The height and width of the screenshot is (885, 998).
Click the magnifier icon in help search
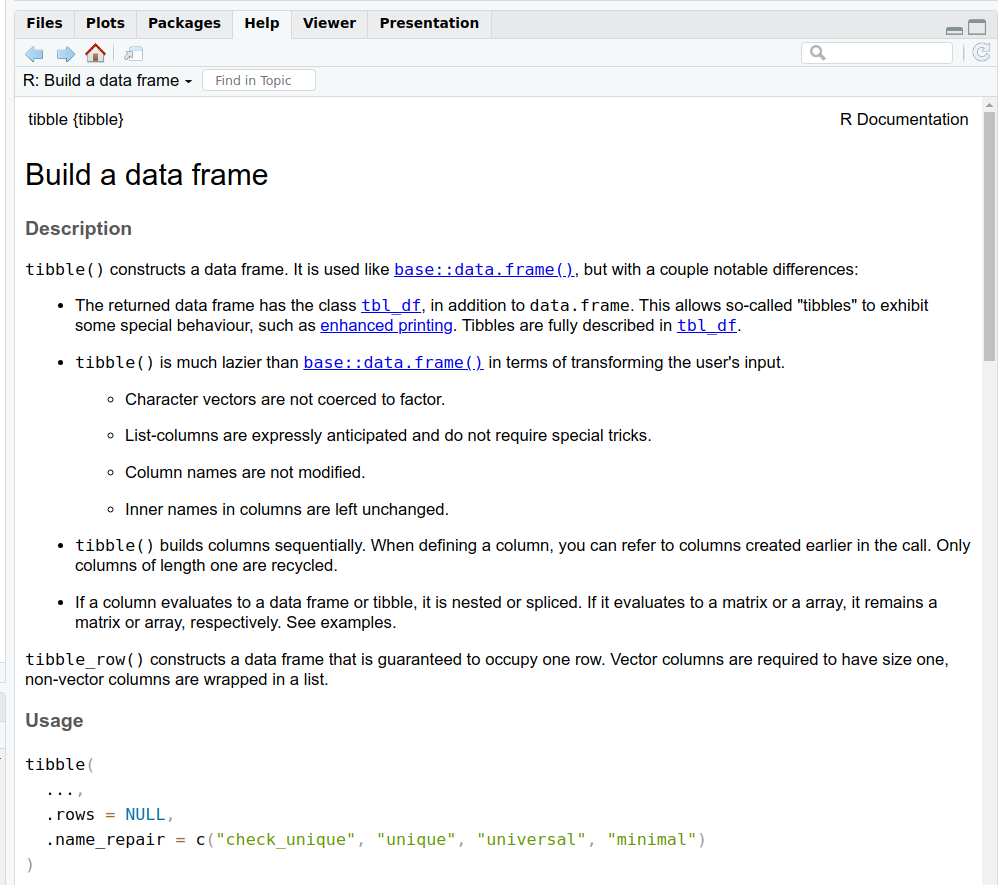817,53
